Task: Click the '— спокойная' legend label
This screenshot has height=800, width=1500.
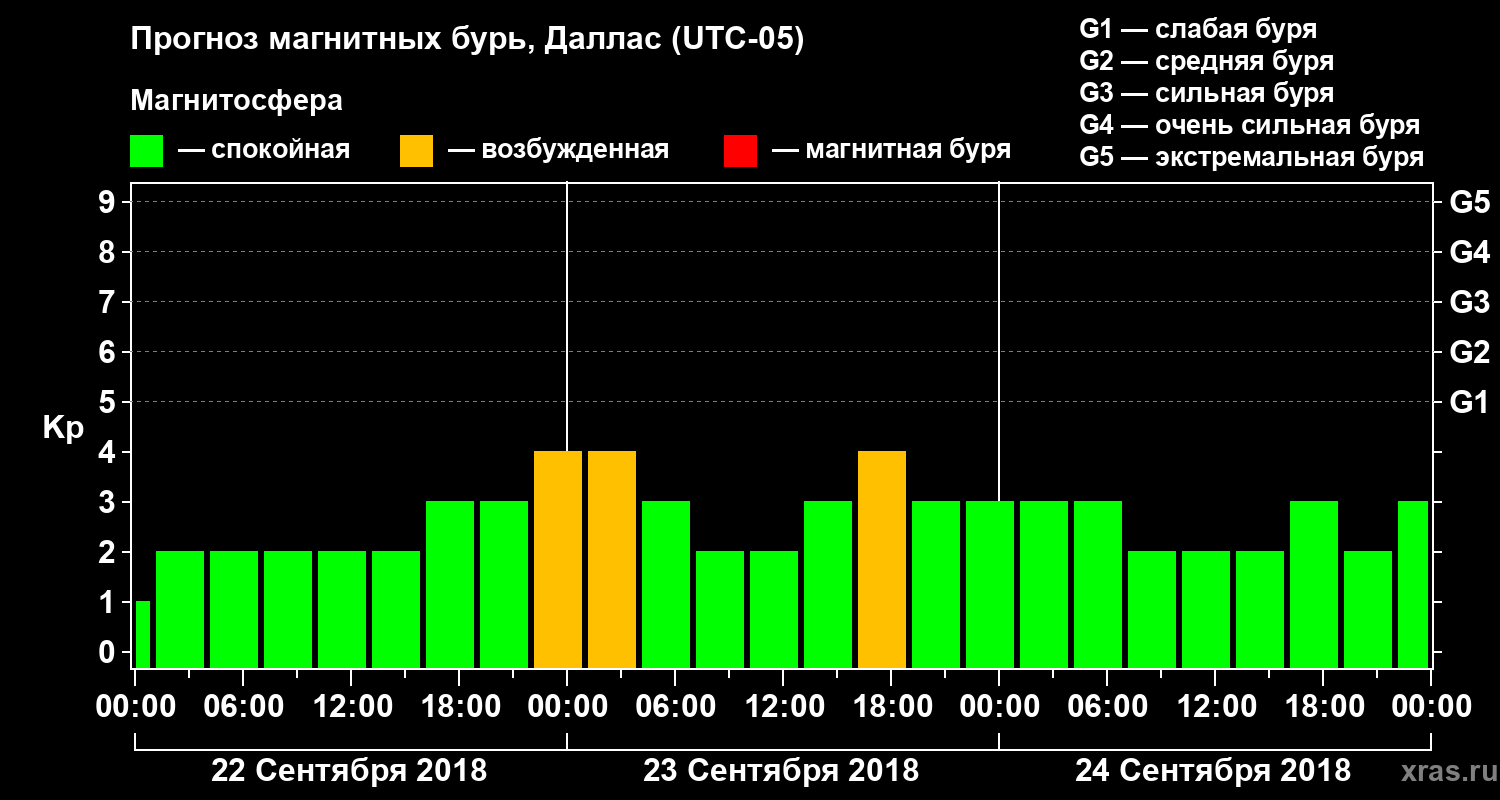Action: coord(264,151)
